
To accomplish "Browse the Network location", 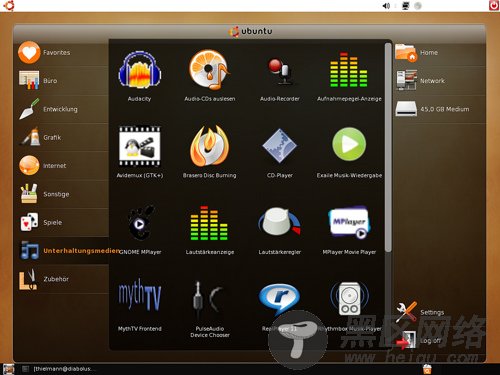I will tap(439, 81).
